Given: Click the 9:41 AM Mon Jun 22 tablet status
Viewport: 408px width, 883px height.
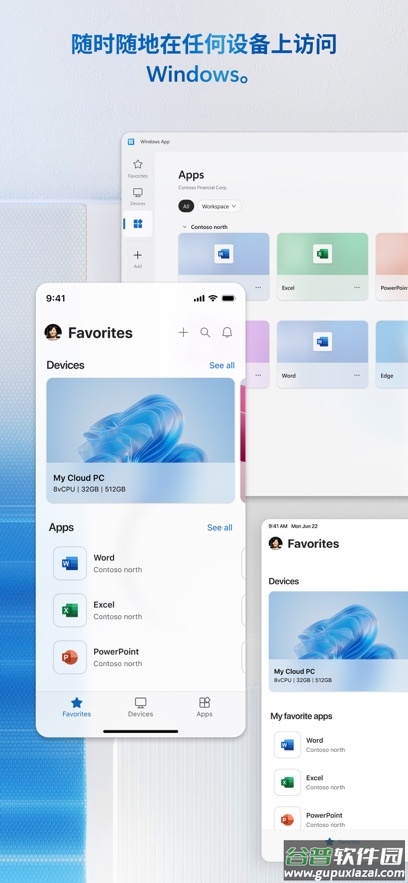Looking at the screenshot, I should [x=293, y=526].
